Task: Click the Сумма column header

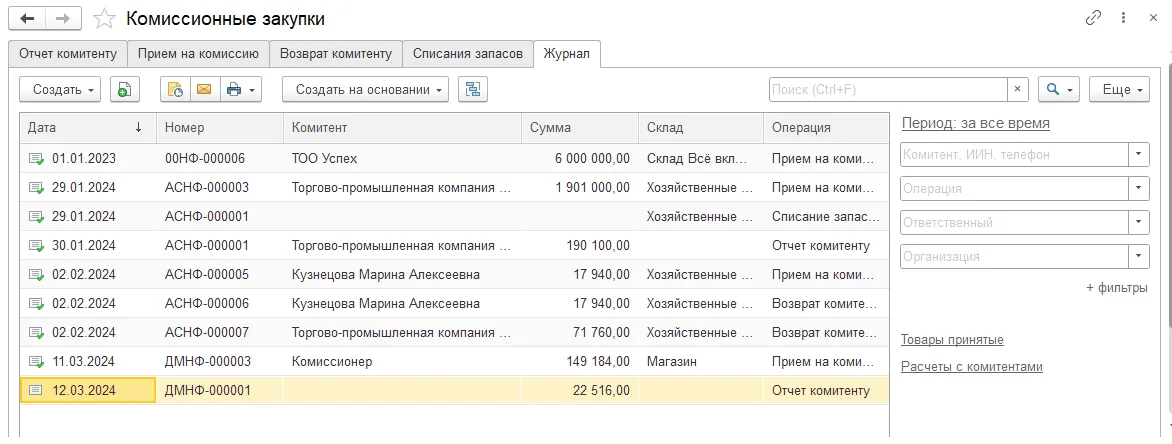Action: [580, 128]
